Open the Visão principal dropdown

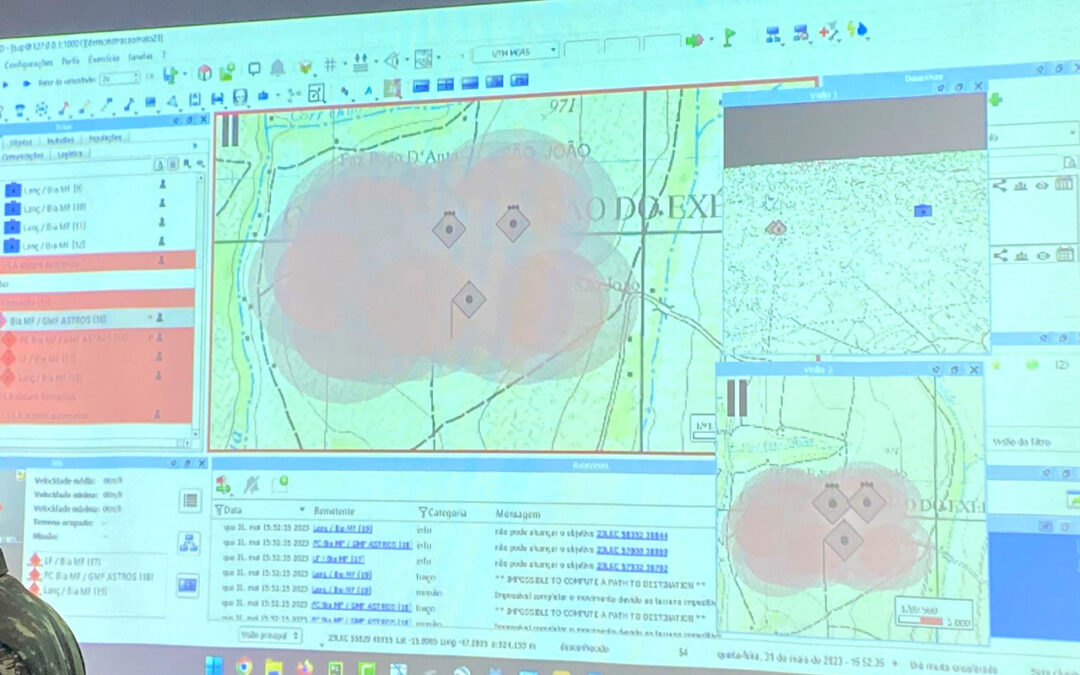pyautogui.click(x=270, y=634)
